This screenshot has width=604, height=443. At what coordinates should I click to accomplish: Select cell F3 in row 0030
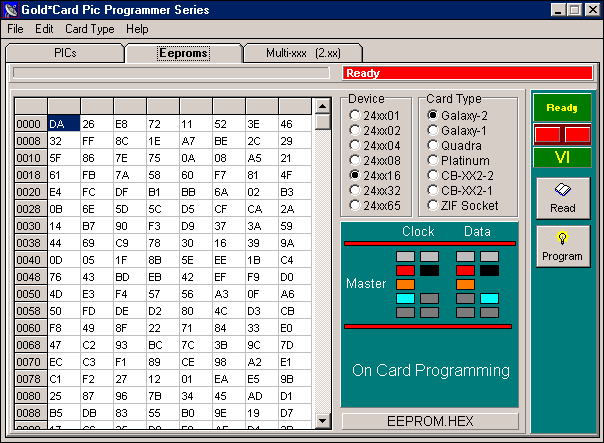pos(163,226)
